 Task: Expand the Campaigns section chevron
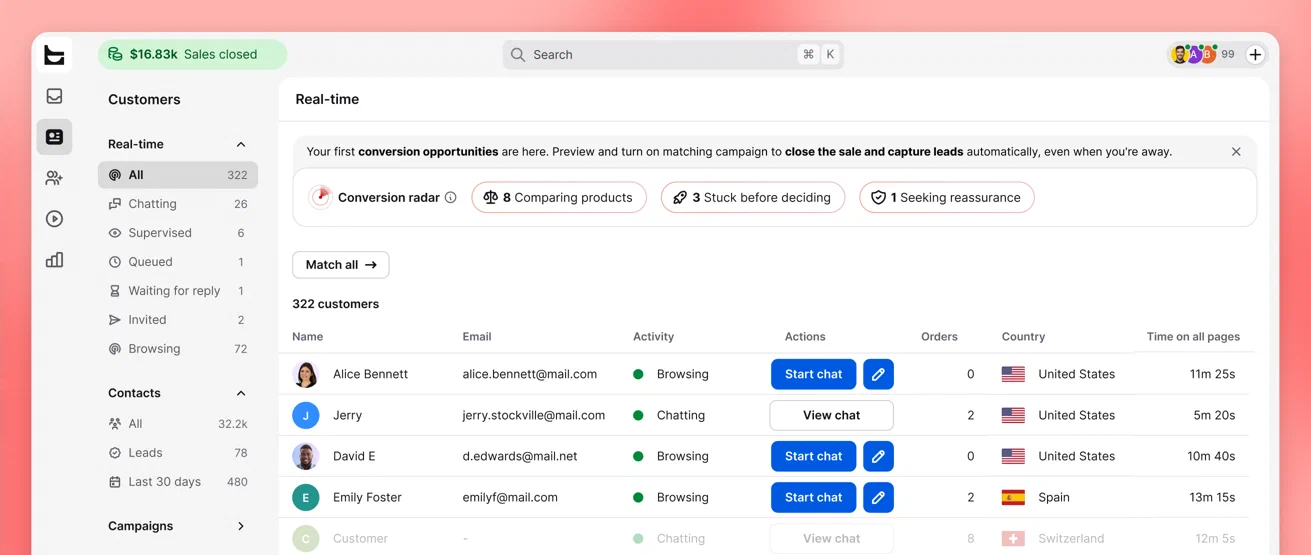pos(241,526)
